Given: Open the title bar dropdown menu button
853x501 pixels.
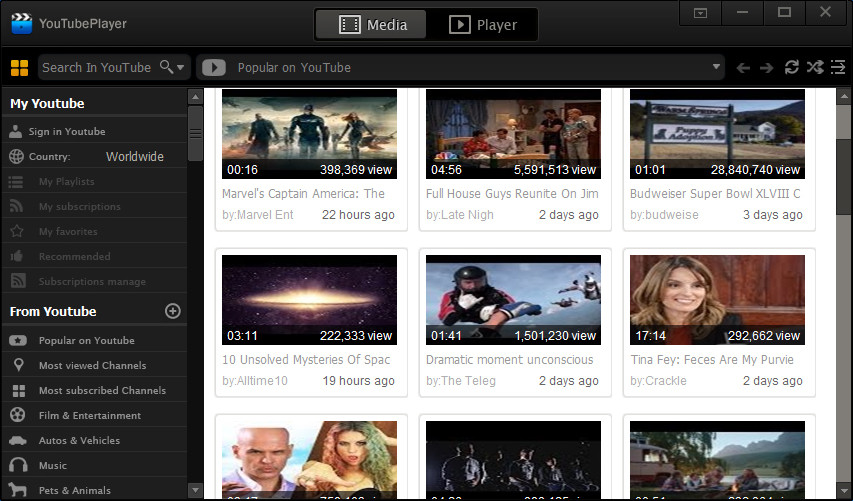Looking at the screenshot, I should tap(701, 13).
